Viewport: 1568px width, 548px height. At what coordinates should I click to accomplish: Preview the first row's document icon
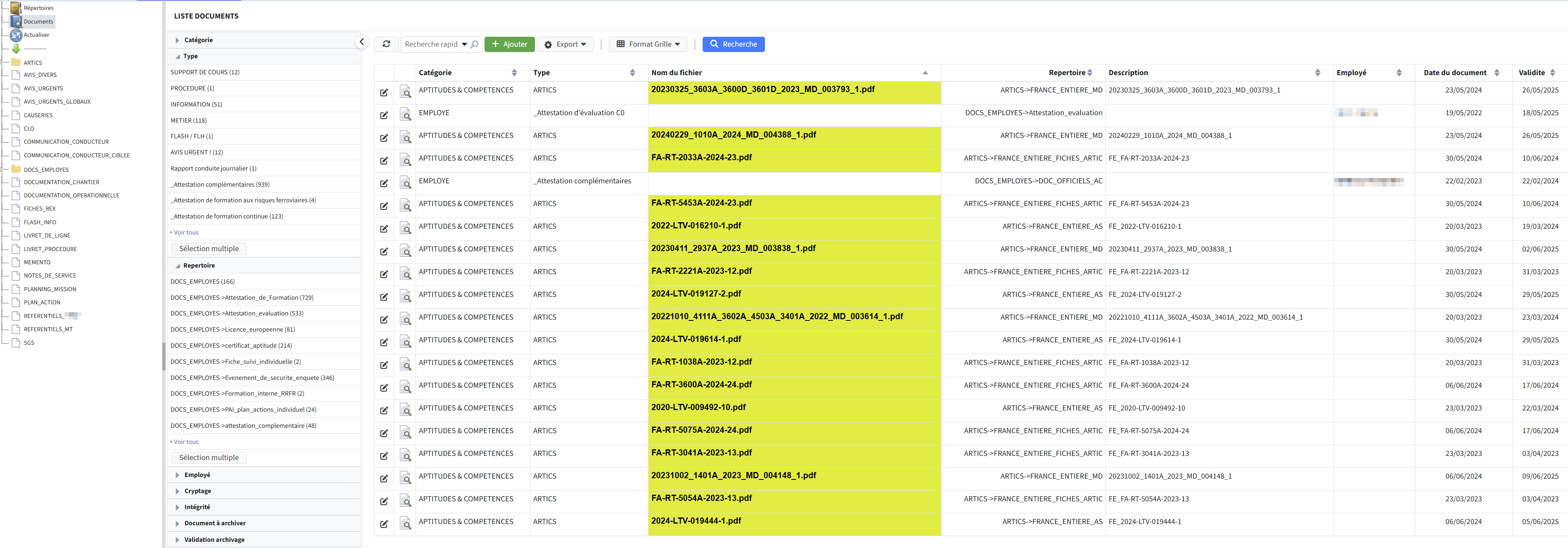[x=405, y=91]
